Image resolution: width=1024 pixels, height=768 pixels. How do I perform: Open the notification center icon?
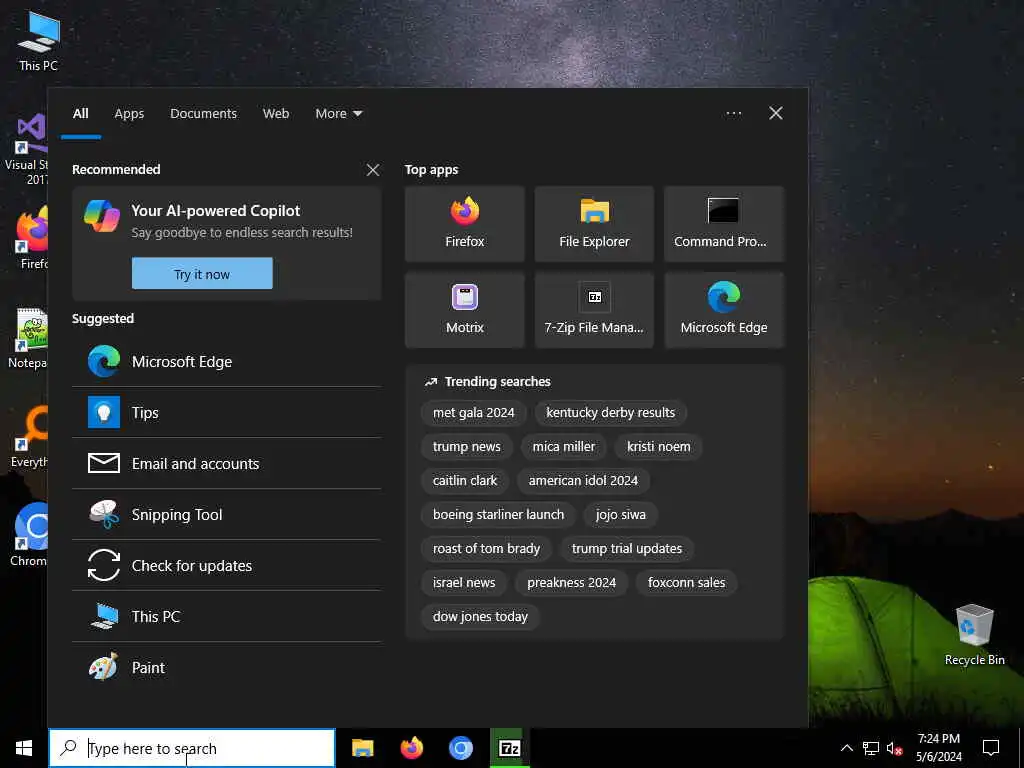pos(991,748)
